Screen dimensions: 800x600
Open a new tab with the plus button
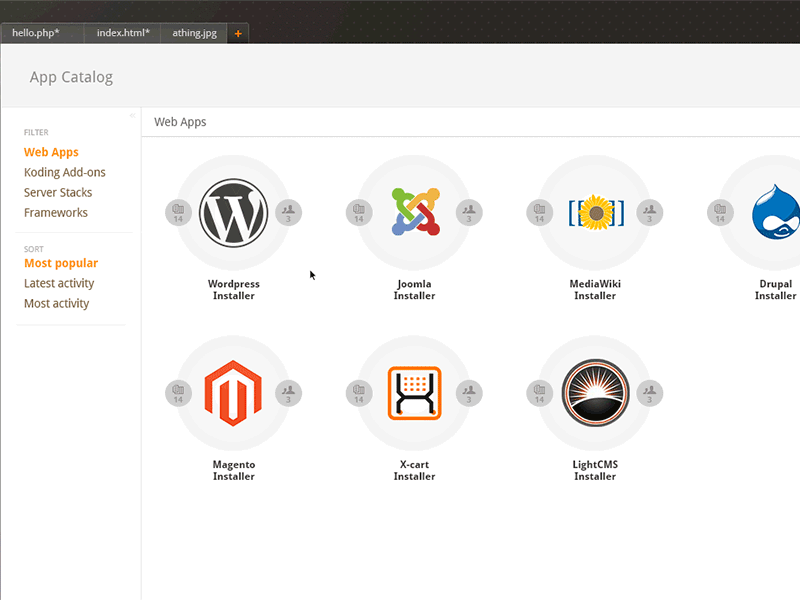click(238, 33)
